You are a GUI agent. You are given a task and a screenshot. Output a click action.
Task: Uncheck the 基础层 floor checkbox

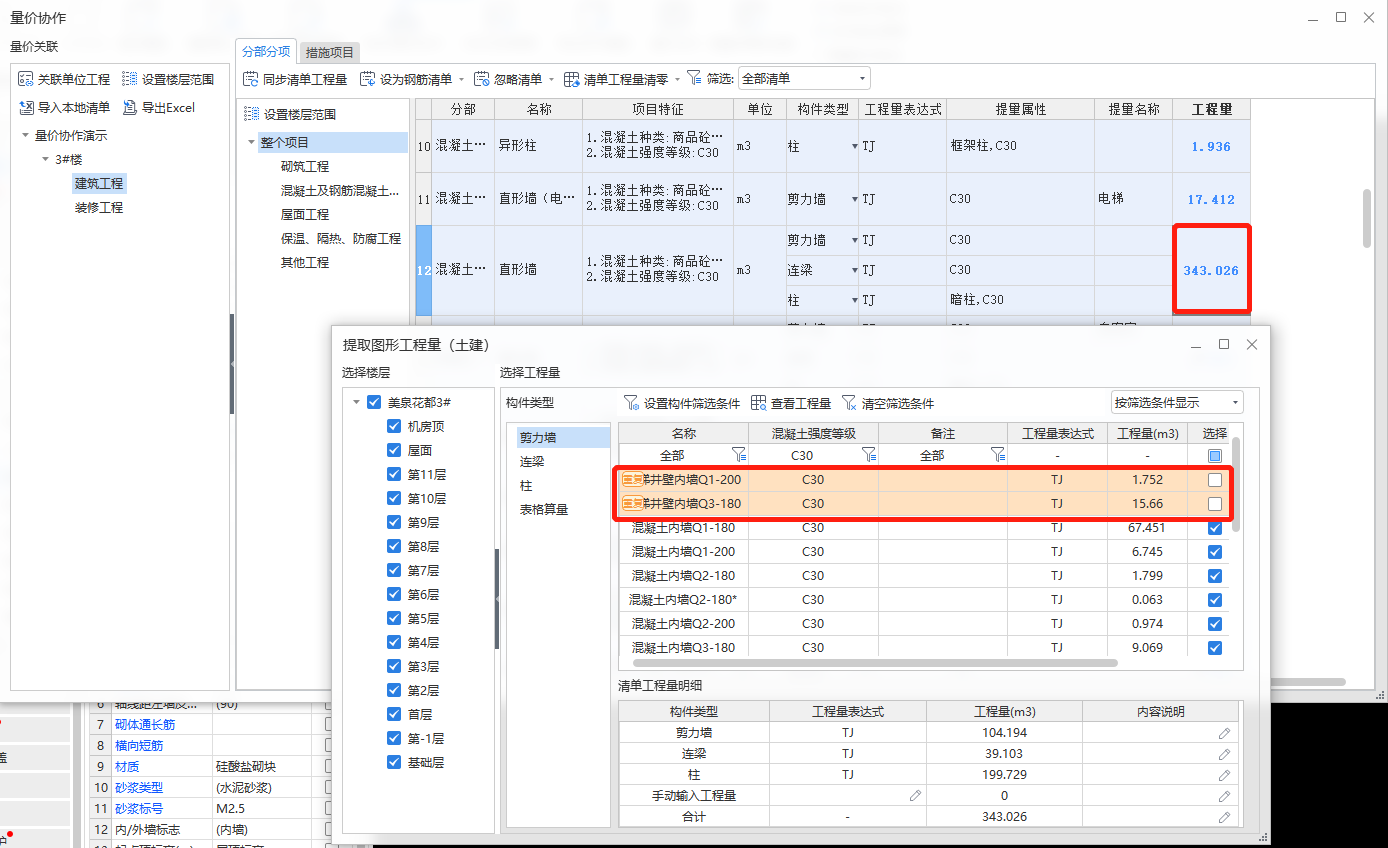point(394,762)
